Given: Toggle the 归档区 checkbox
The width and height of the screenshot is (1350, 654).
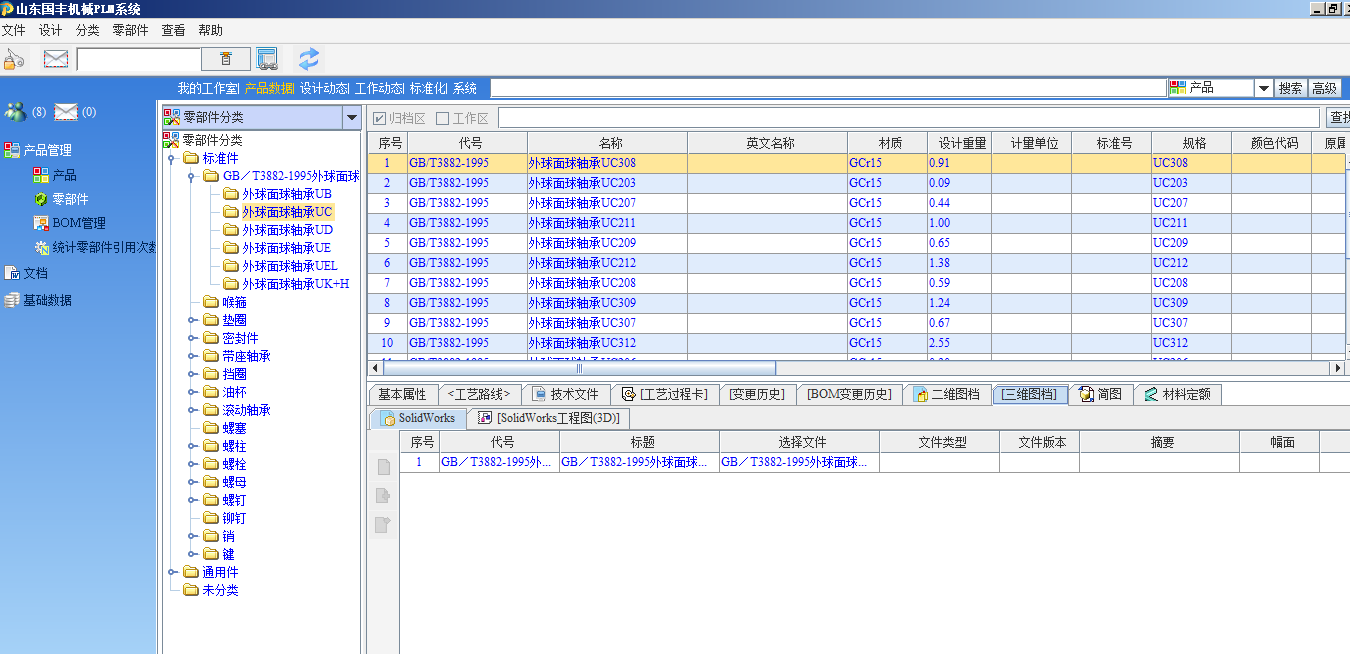Looking at the screenshot, I should (x=380, y=118).
